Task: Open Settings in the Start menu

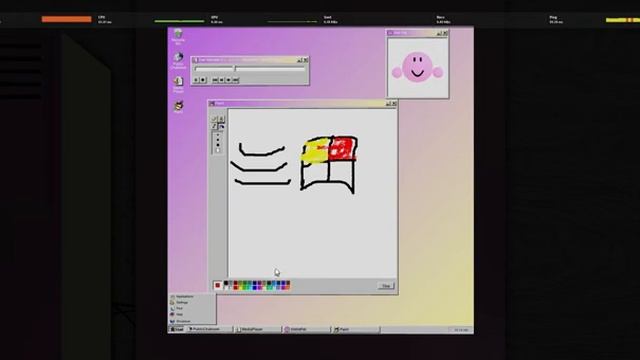Action: tap(192, 302)
